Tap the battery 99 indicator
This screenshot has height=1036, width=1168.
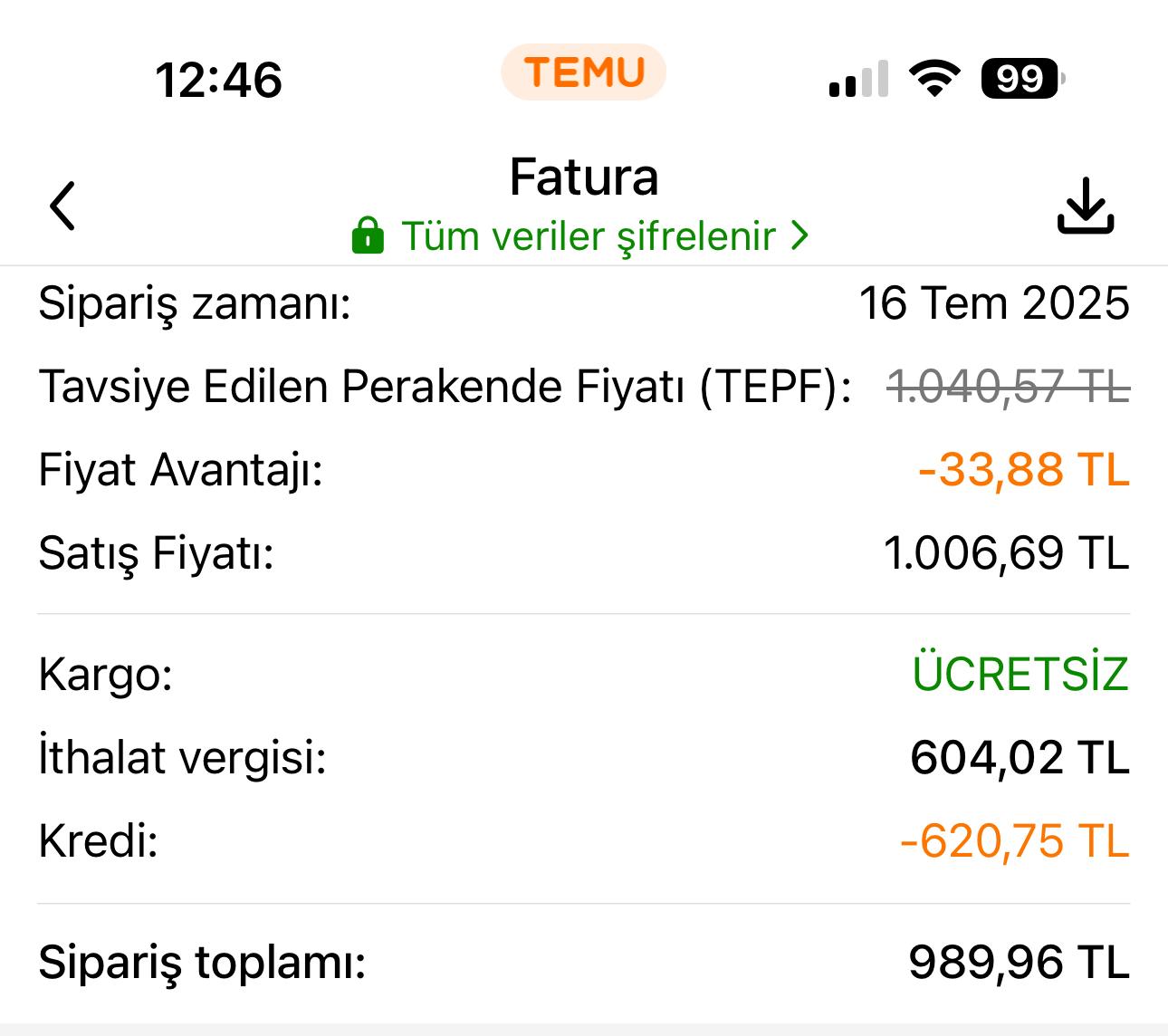(x=1023, y=79)
